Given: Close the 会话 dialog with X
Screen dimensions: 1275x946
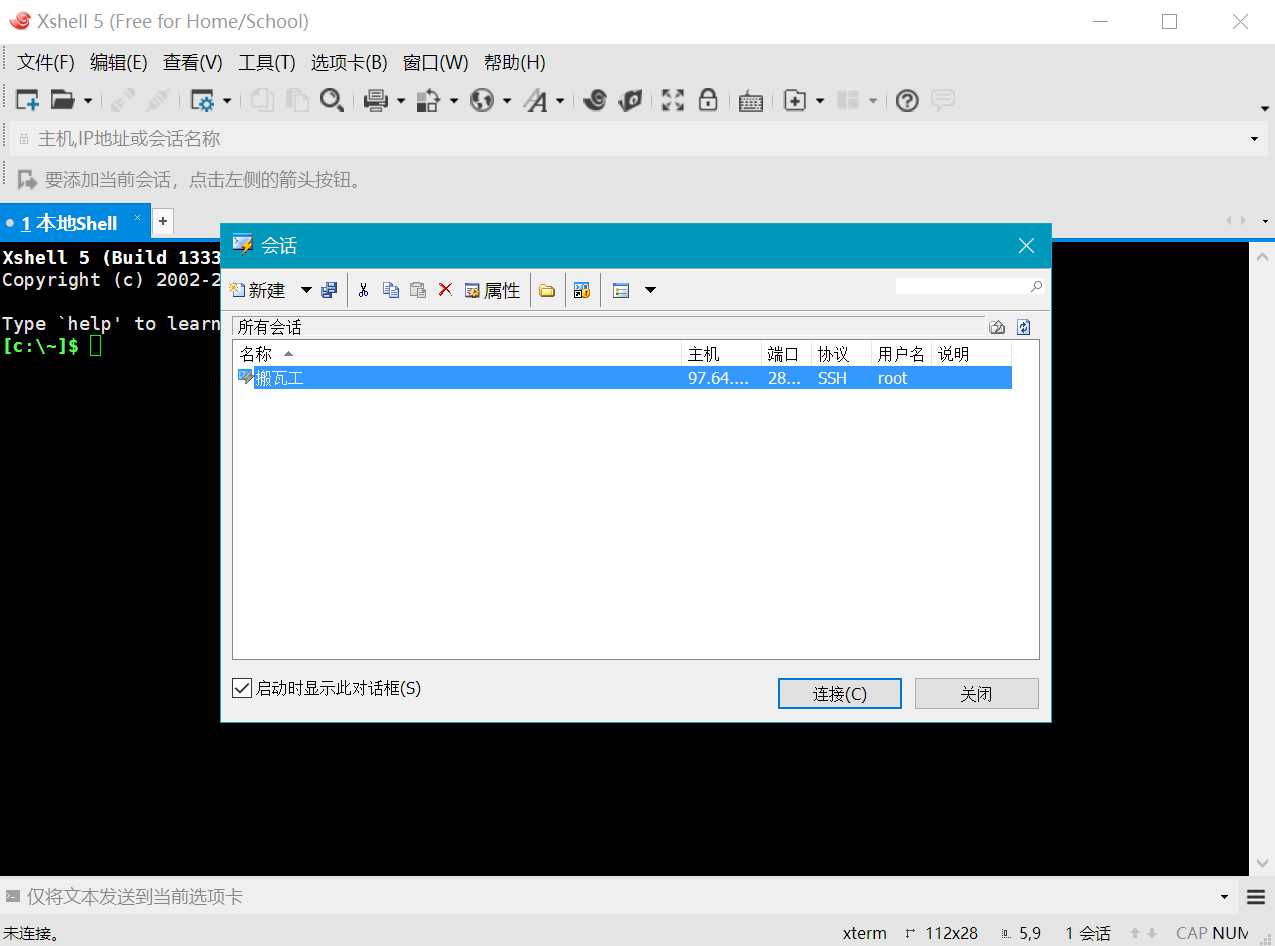Looking at the screenshot, I should (1026, 246).
